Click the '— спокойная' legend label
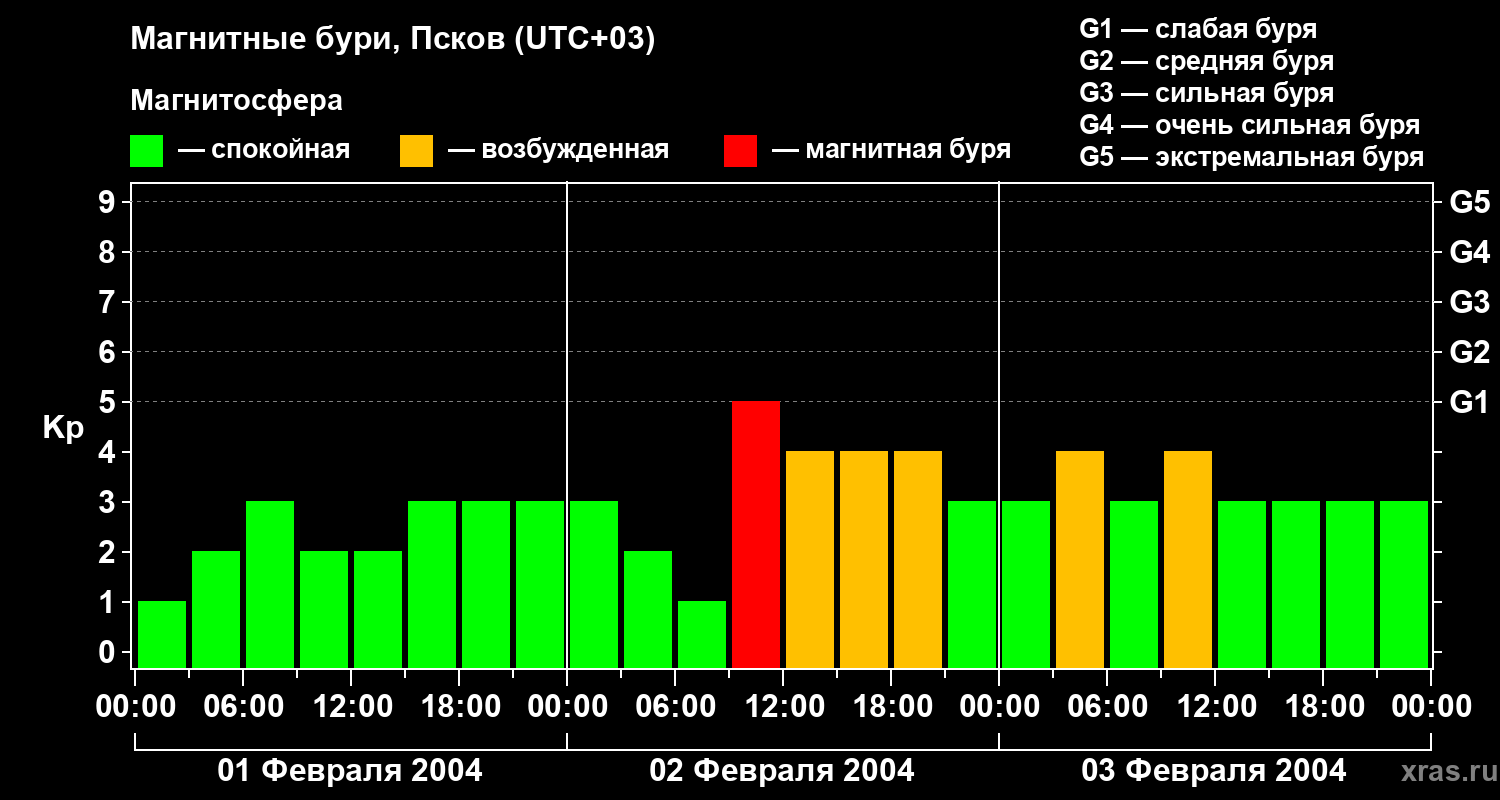Image resolution: width=1500 pixels, height=800 pixels. coord(264,150)
